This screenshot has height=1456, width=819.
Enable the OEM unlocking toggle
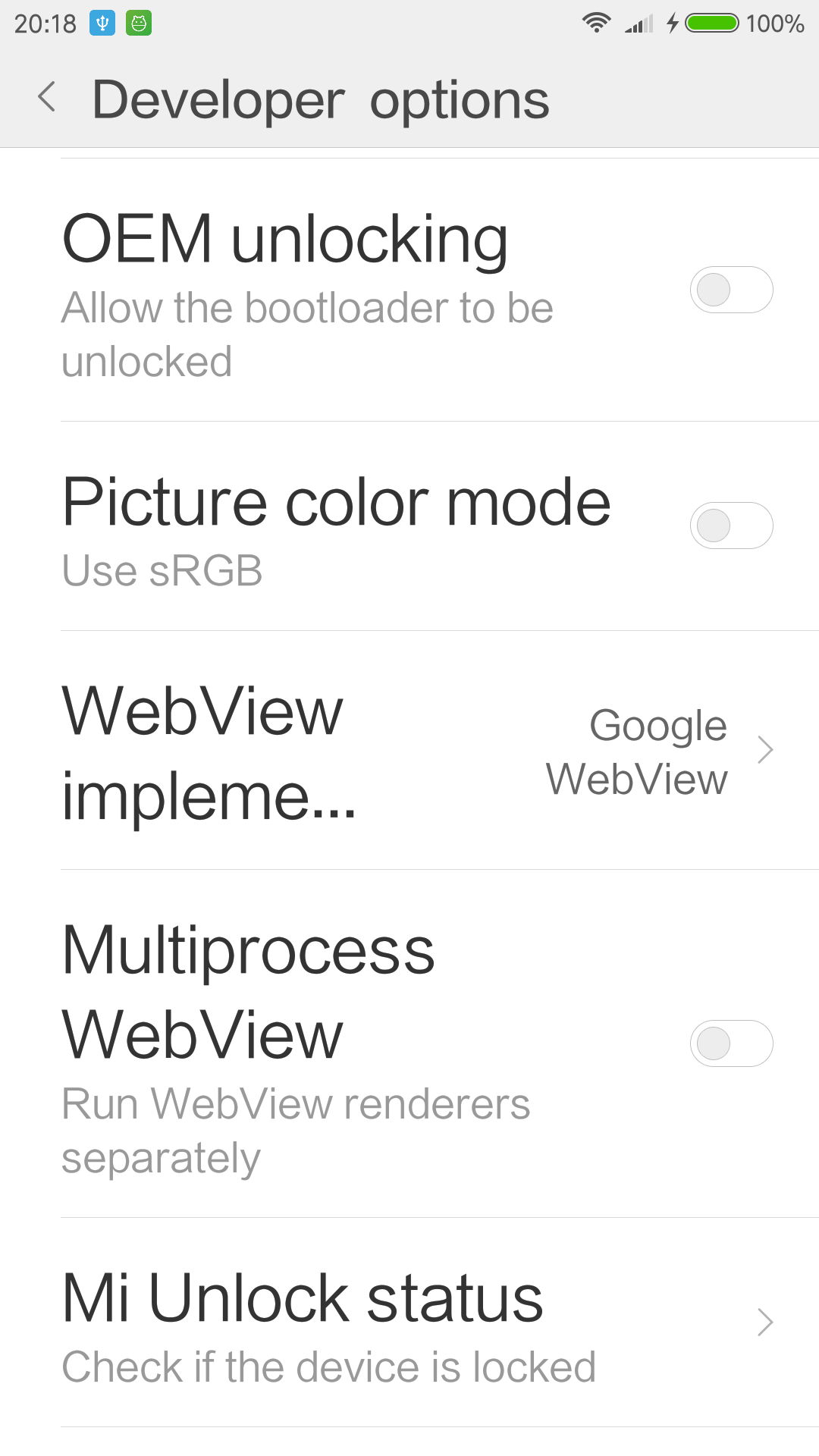pyautogui.click(x=731, y=290)
